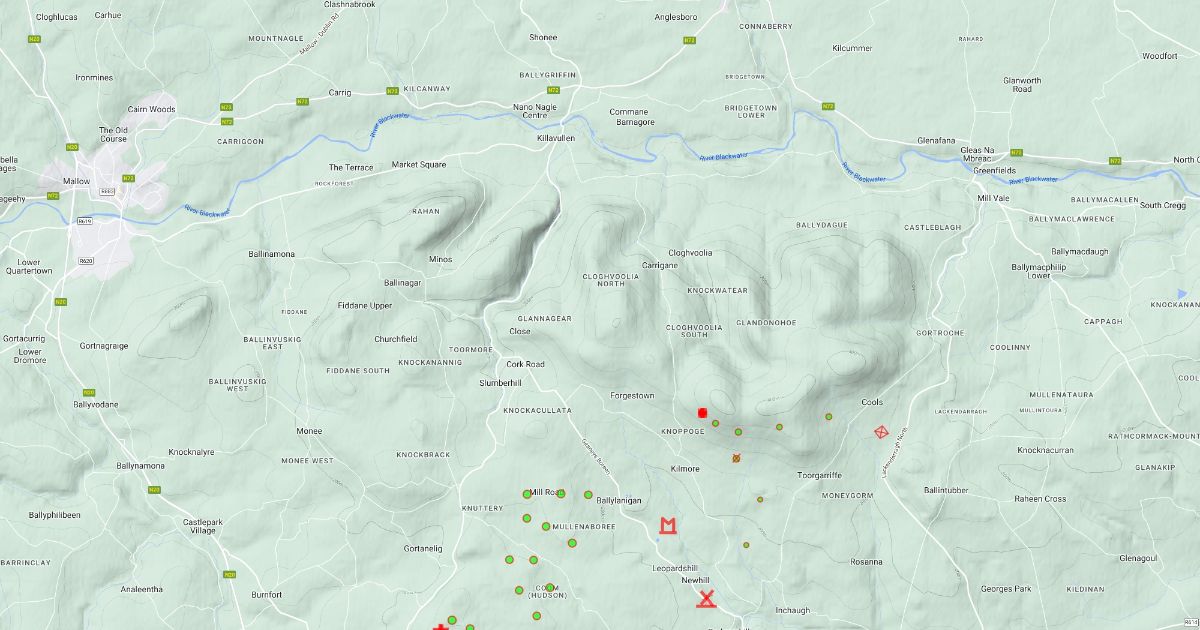
Task: Select the red diamond marker near Cools
Action: (881, 432)
